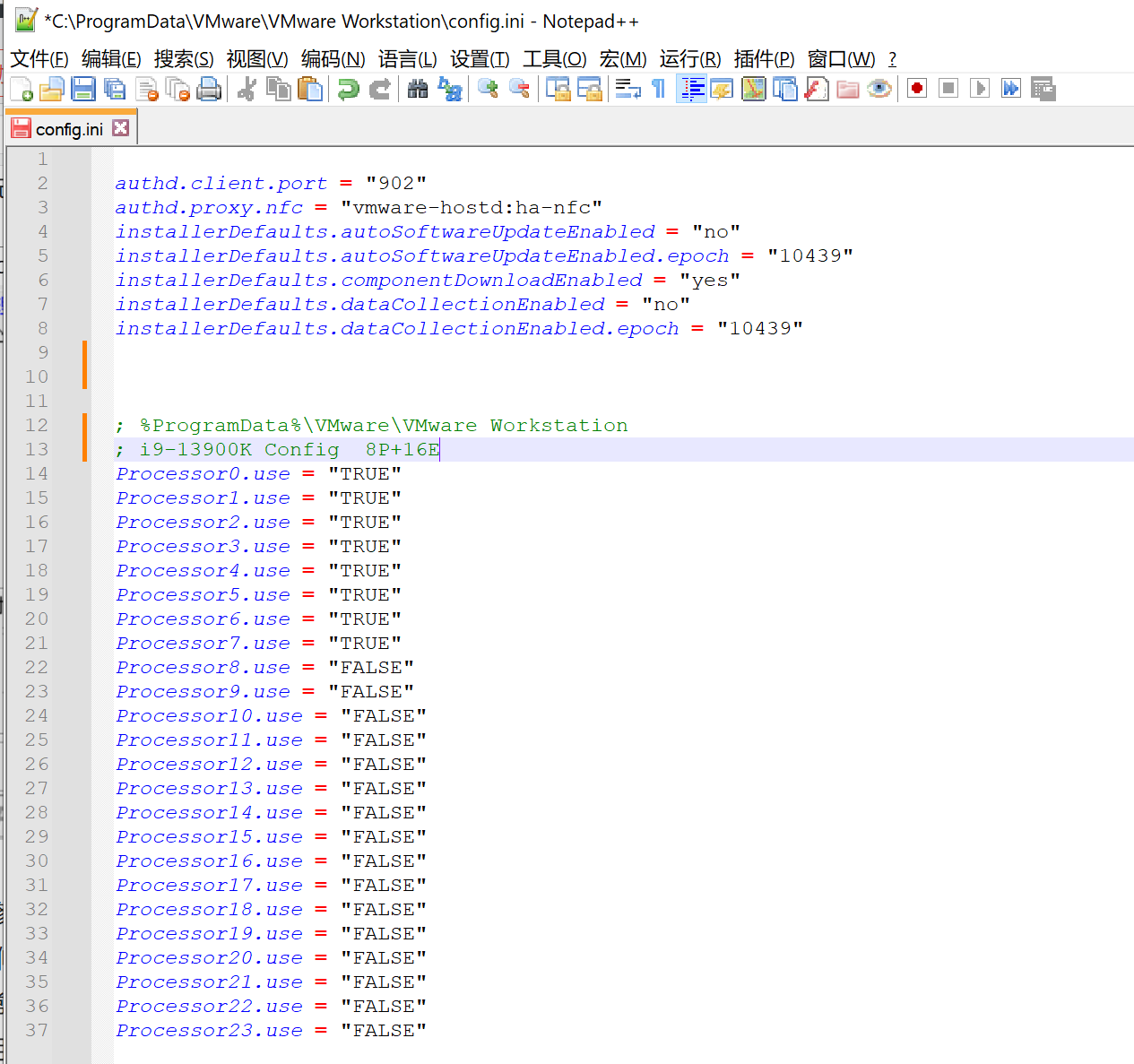Open the ? help menu
The width and height of the screenshot is (1134, 1064).
(892, 59)
